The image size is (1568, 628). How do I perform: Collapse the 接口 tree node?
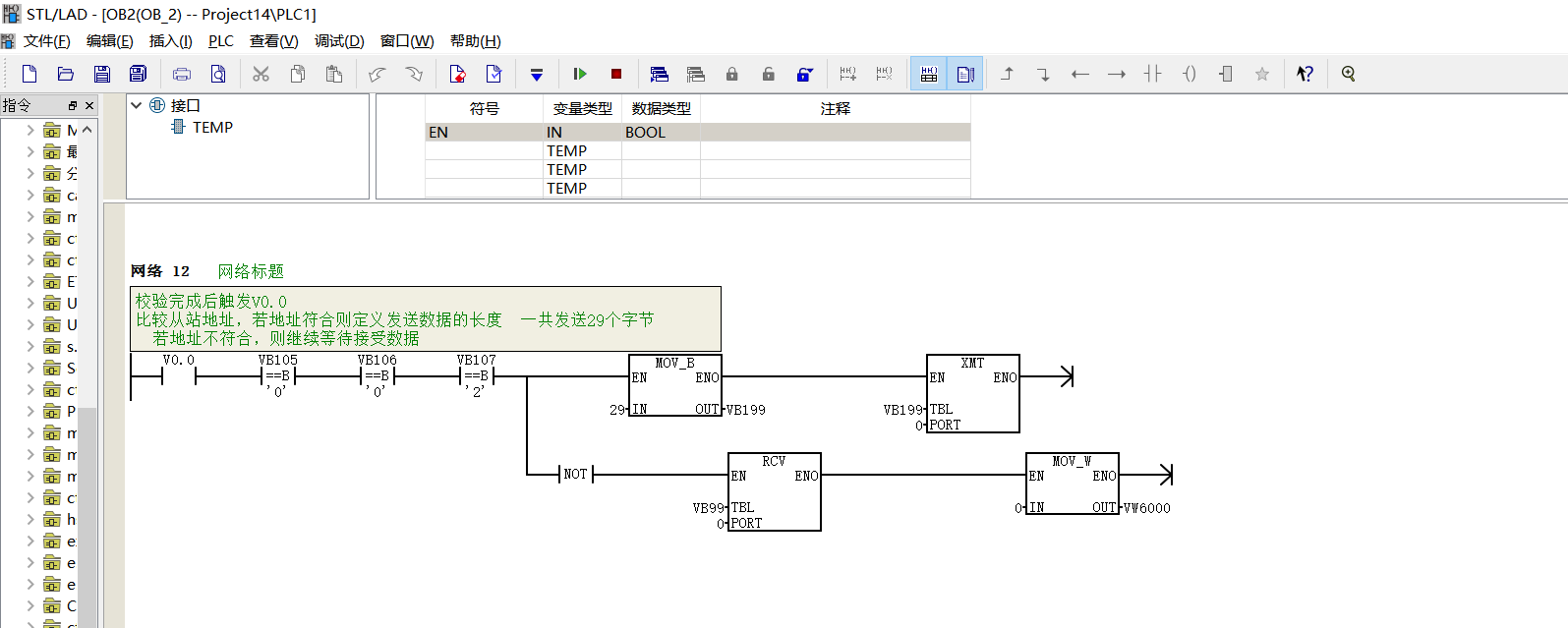[x=137, y=105]
